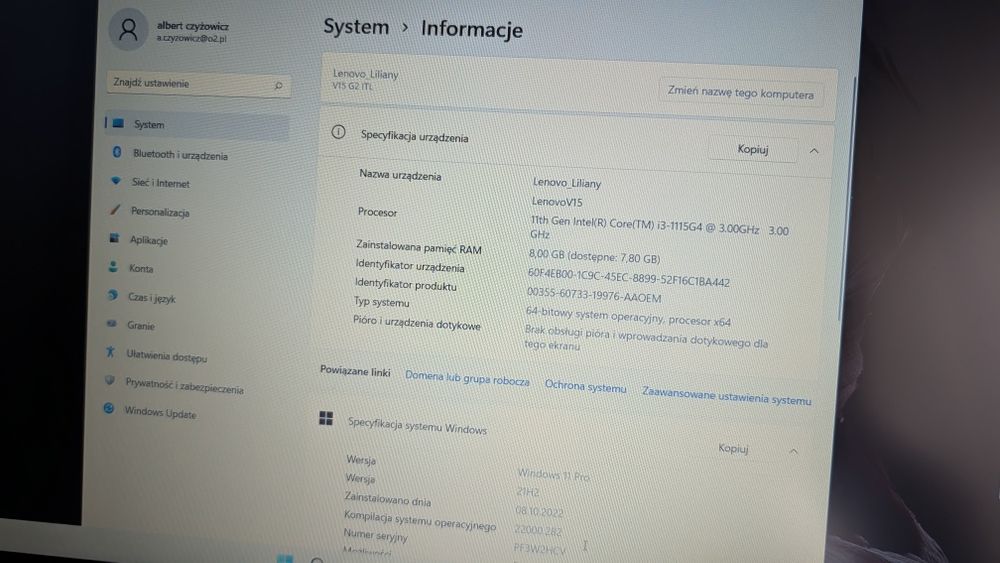Screen dimensions: 1000x563
Task: Click the LenovoV15 text line
Action: 557,202
